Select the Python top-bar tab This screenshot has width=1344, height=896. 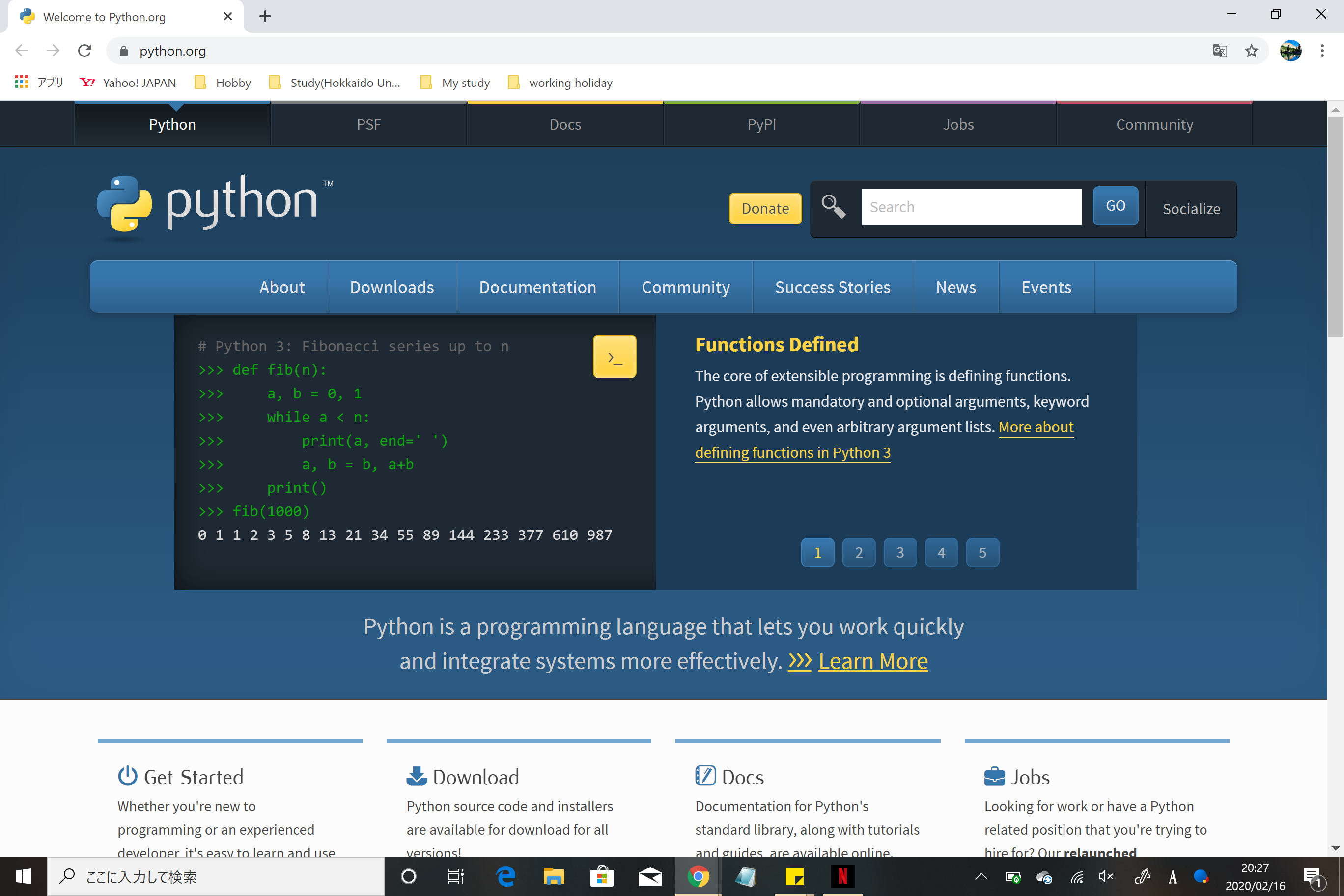point(172,124)
